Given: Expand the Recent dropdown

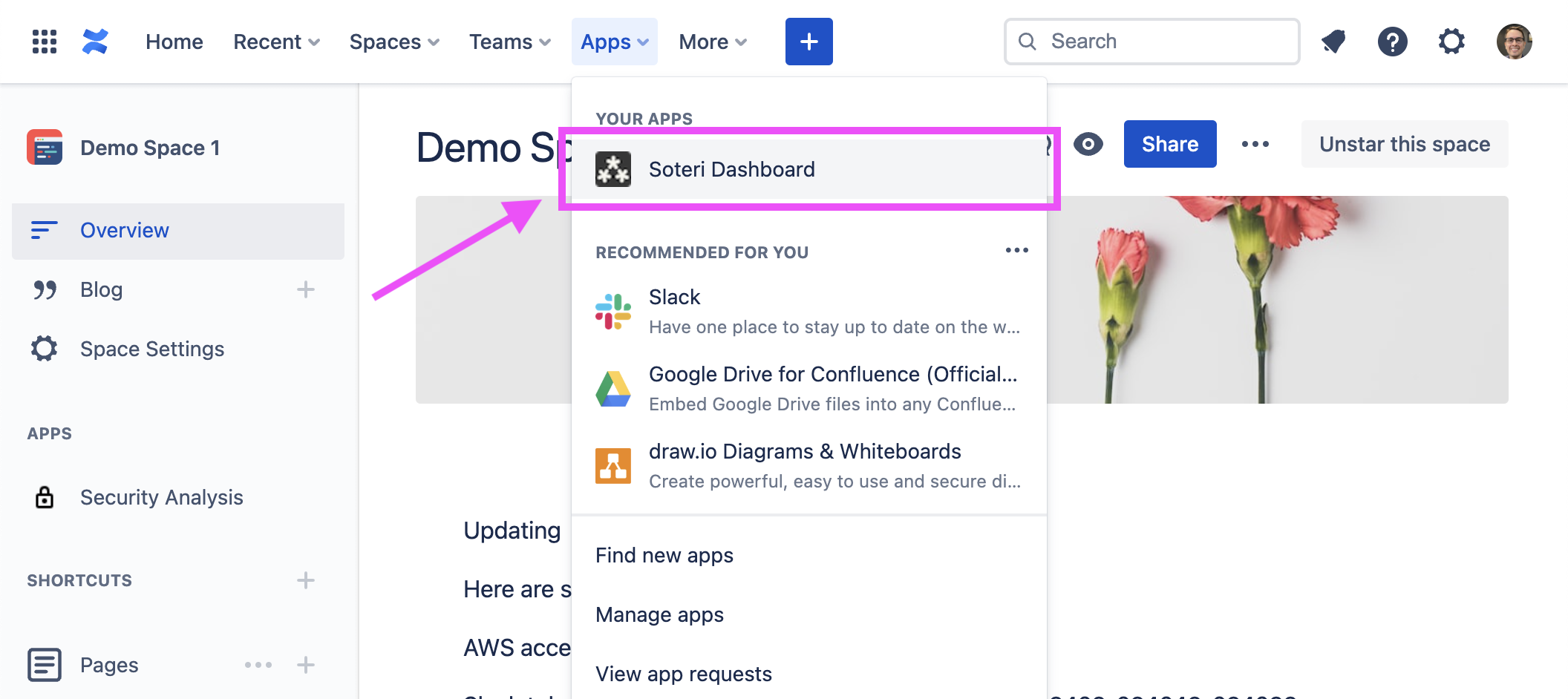Looking at the screenshot, I should tap(276, 42).
